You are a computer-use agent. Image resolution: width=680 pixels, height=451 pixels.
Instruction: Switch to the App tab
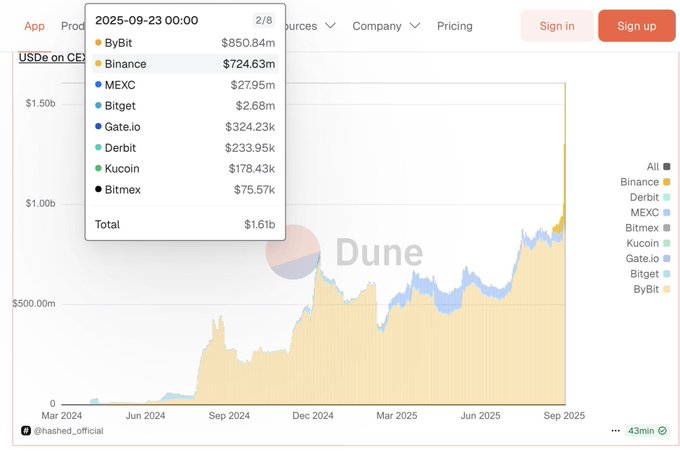coord(34,26)
